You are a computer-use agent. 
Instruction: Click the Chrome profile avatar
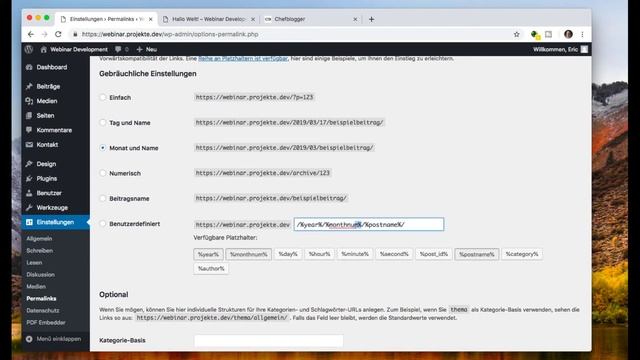click(568, 34)
